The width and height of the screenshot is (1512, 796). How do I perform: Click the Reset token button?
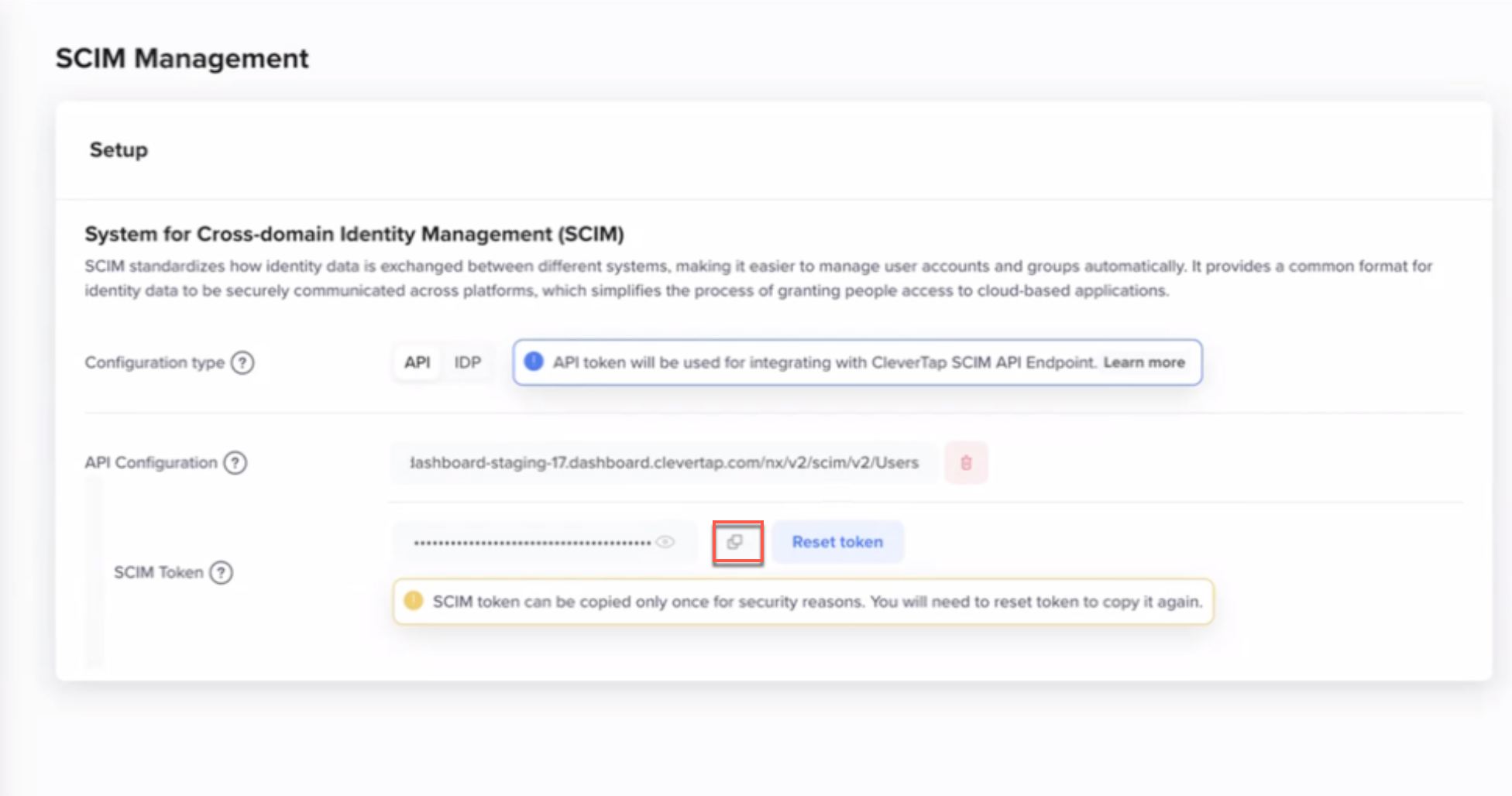(x=837, y=541)
